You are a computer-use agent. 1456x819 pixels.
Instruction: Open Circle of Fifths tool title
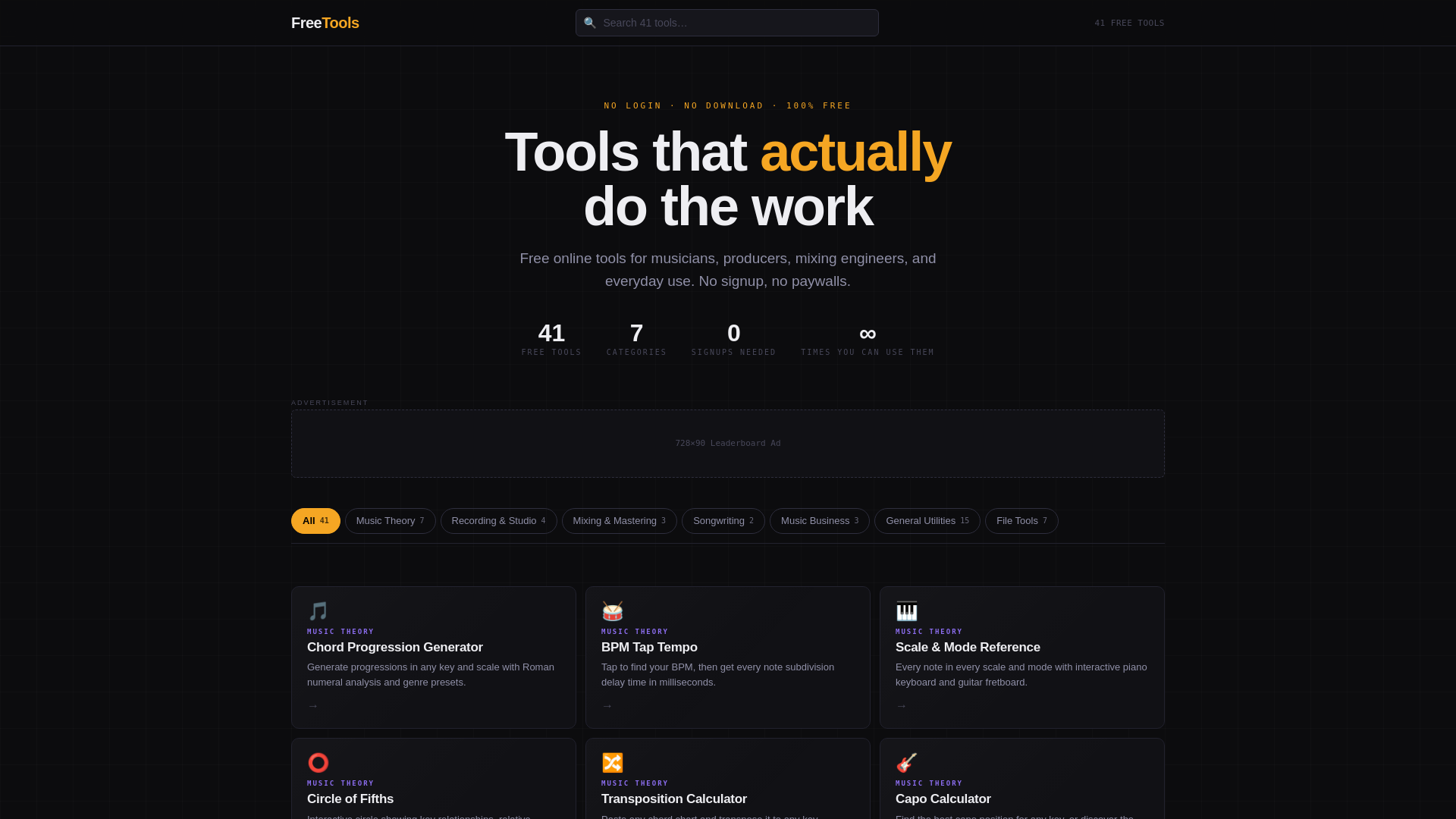(x=350, y=799)
